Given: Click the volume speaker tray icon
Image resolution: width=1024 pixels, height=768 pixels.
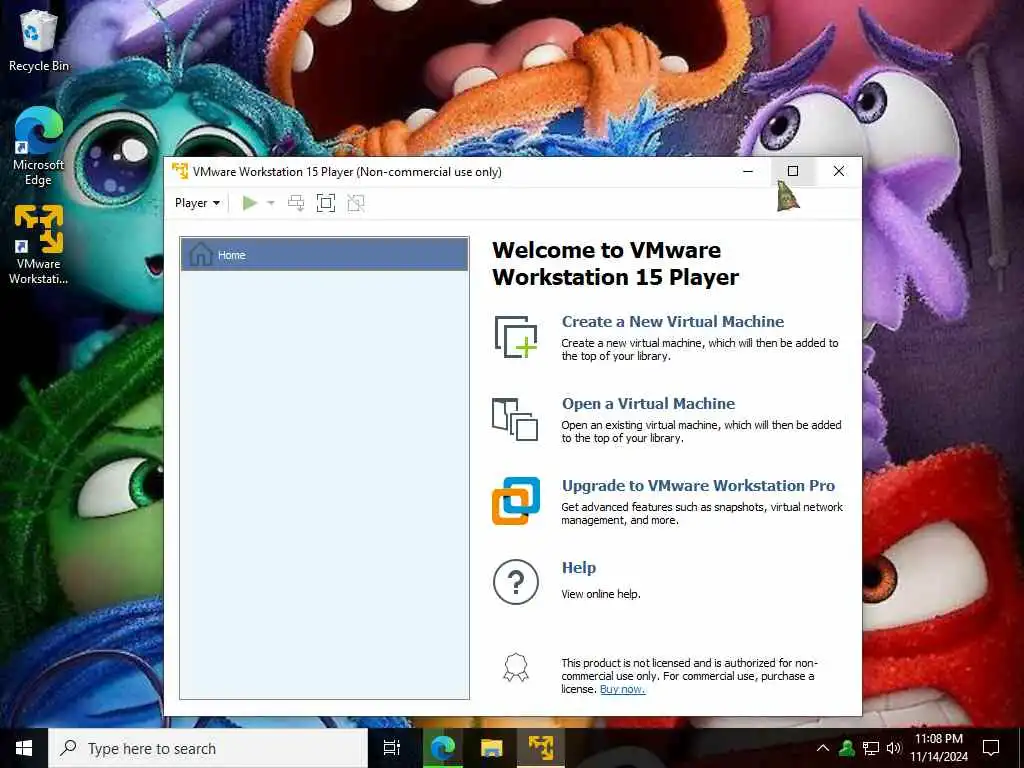Looking at the screenshot, I should pyautogui.click(x=893, y=748).
